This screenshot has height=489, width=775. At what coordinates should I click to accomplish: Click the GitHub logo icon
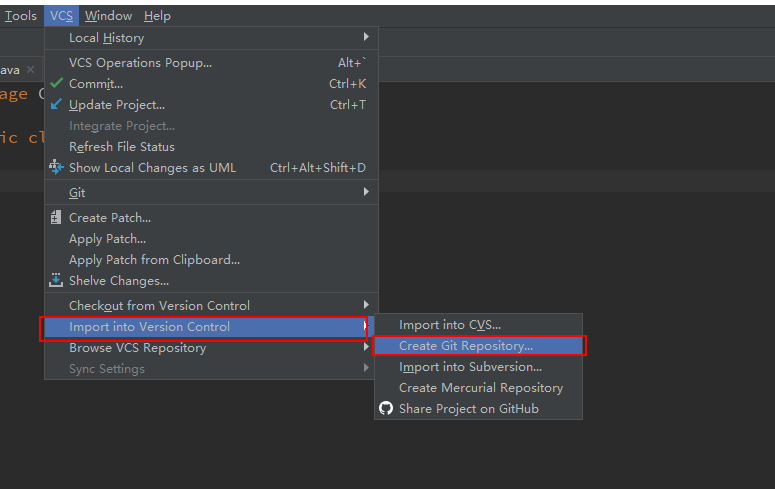click(x=386, y=408)
